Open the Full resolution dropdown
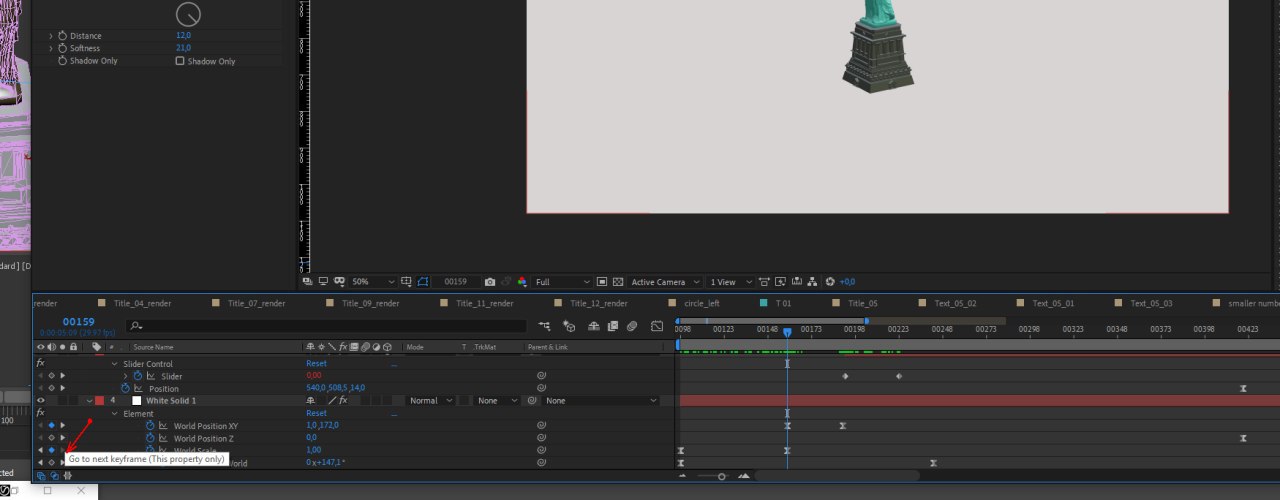Viewport: 1280px width, 500px height. 562,282
